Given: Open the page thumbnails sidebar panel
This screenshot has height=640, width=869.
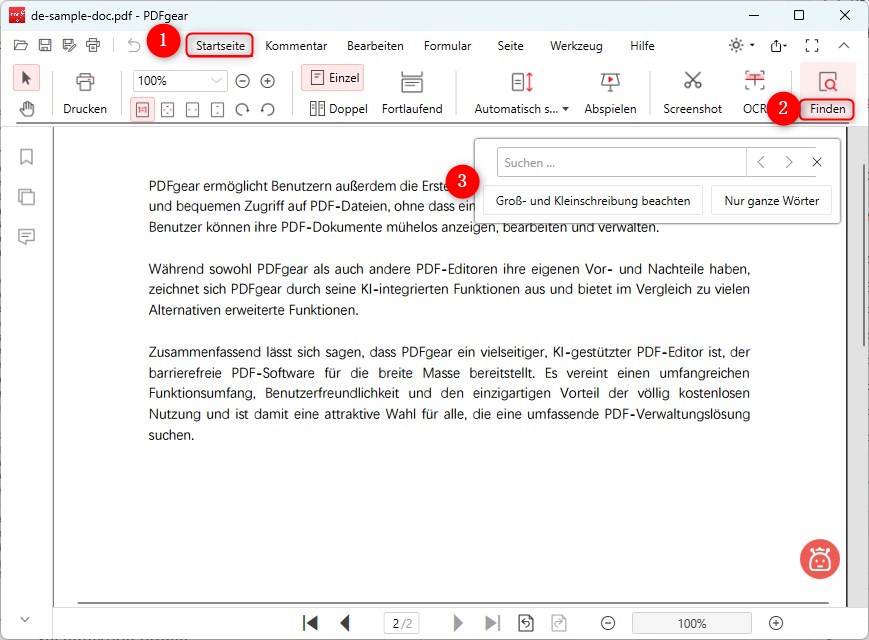Looking at the screenshot, I should (26, 197).
